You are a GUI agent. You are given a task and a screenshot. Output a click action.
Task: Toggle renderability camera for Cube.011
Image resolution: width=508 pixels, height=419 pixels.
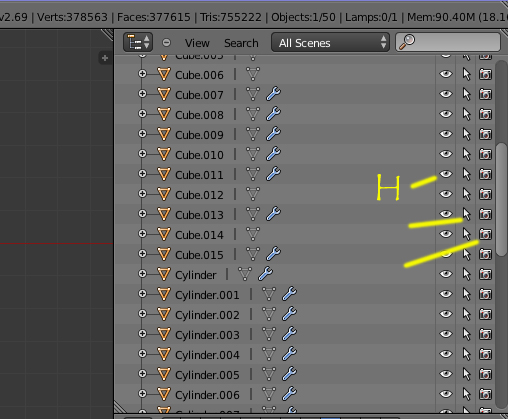485,174
